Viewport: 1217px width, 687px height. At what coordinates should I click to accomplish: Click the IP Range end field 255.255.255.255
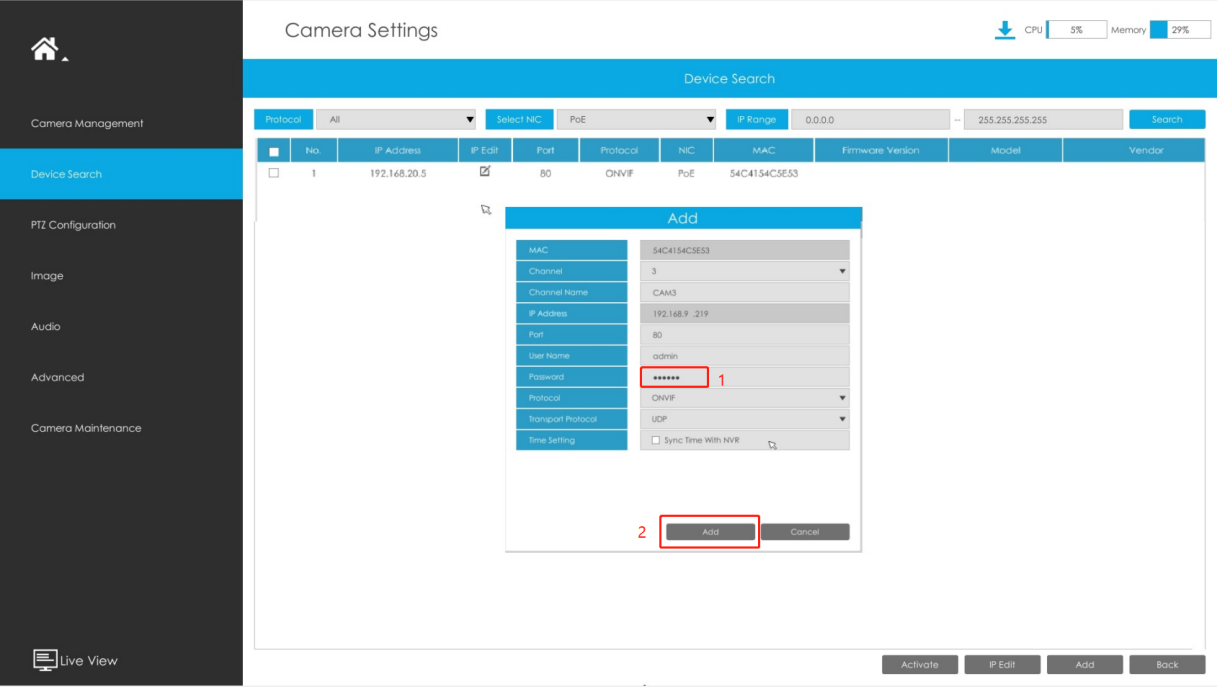[1043, 120]
